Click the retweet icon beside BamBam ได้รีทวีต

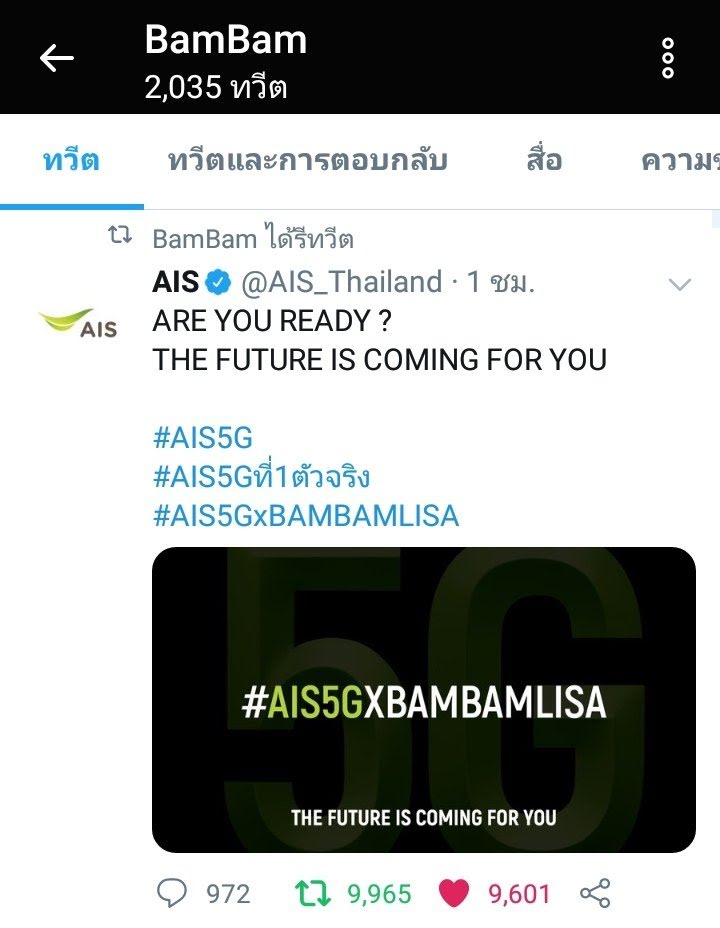point(120,236)
